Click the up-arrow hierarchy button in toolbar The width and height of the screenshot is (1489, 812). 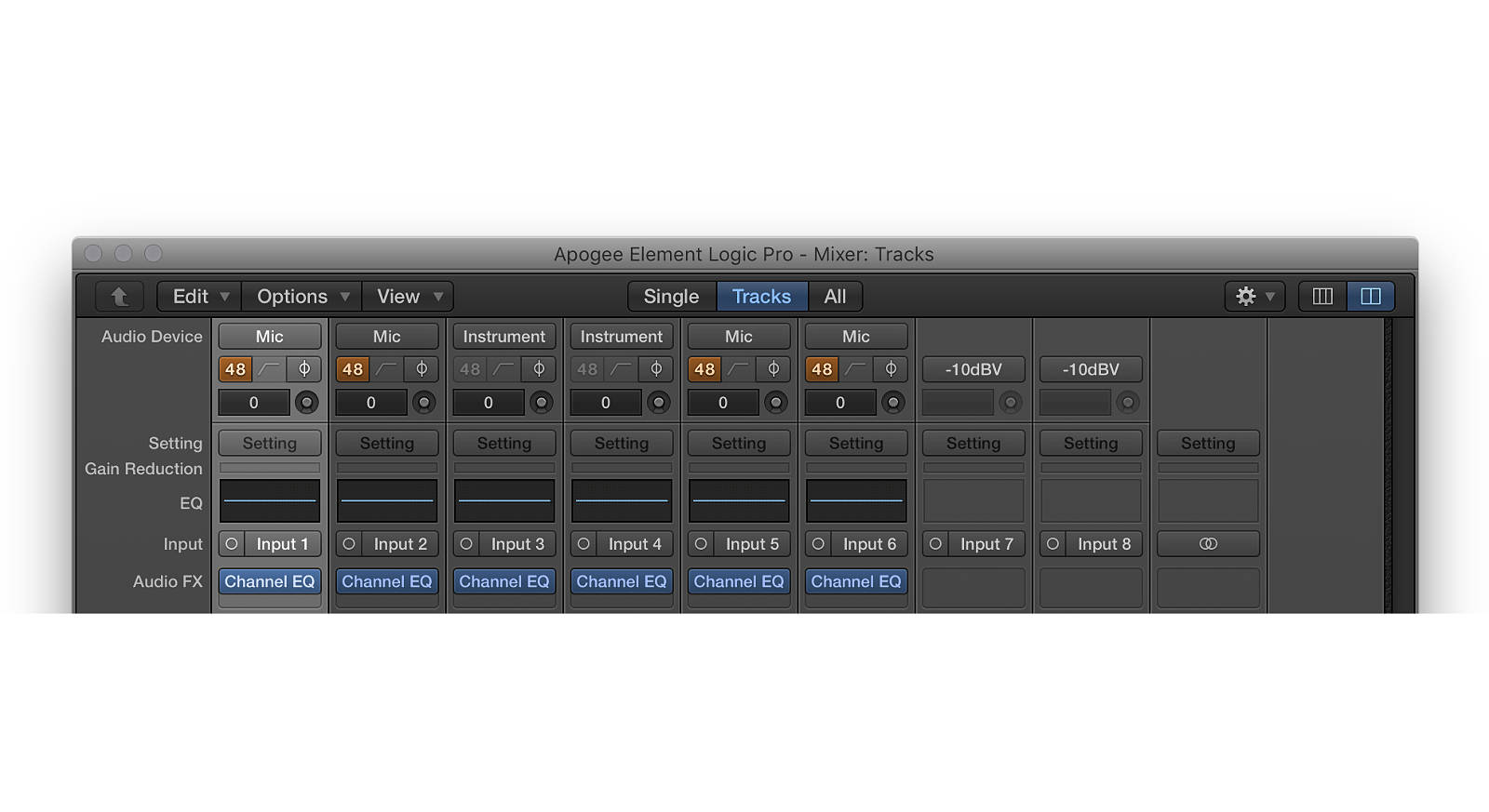pyautogui.click(x=119, y=296)
